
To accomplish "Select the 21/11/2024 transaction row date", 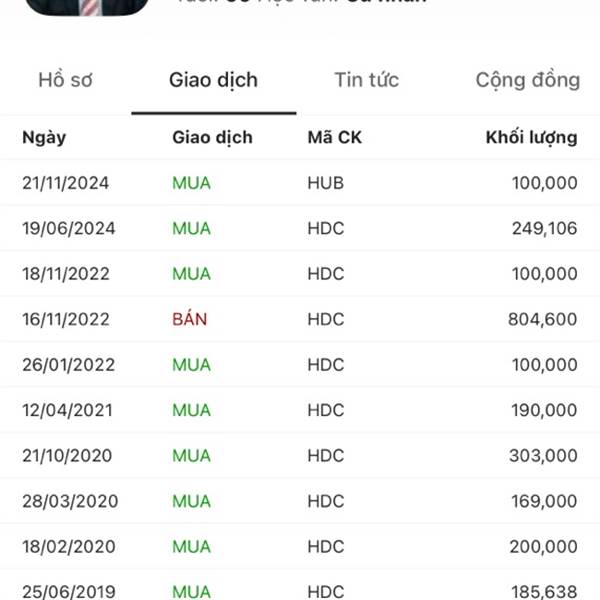I will (x=65, y=183).
